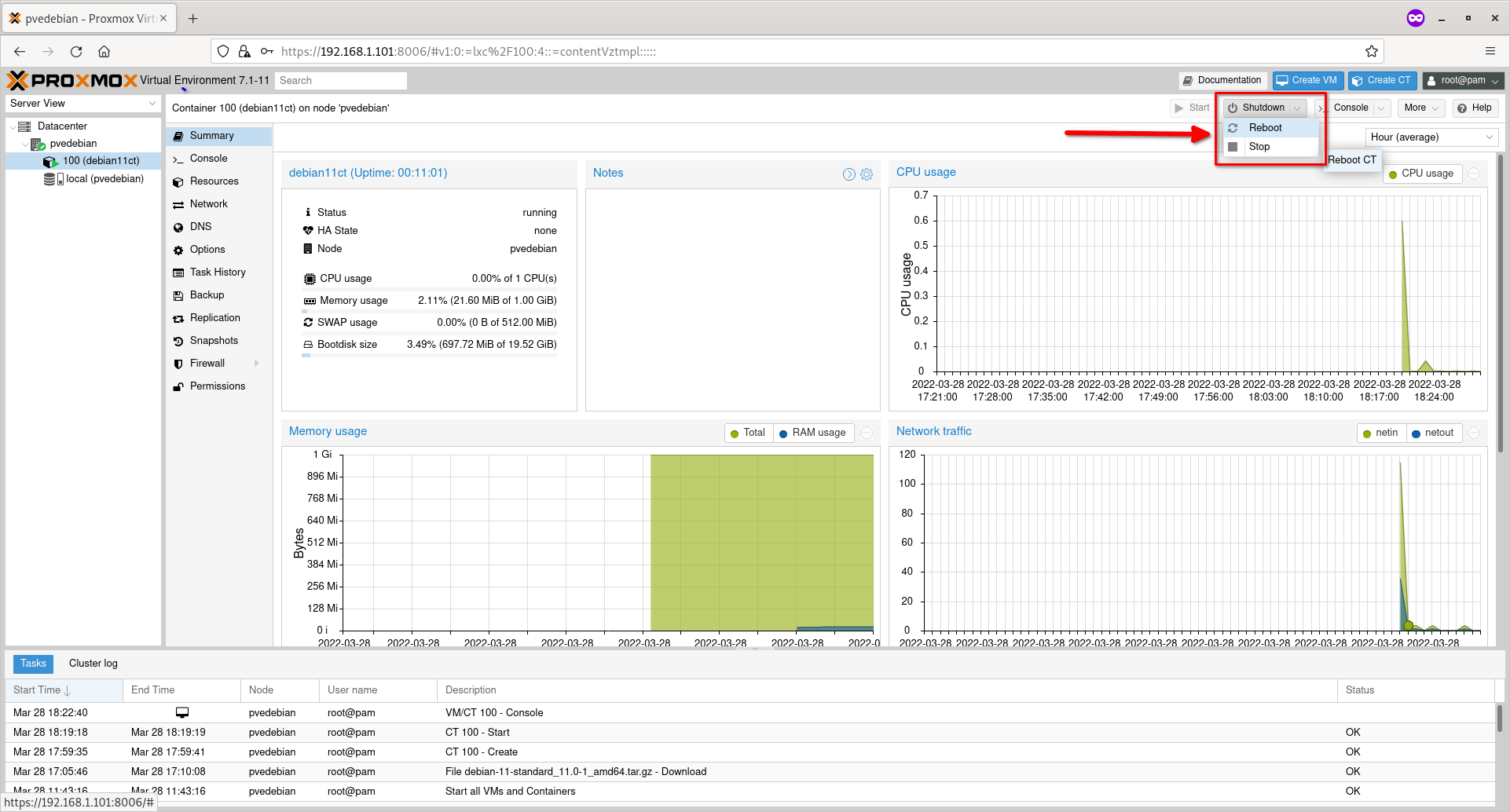Click the browser home icon
The width and height of the screenshot is (1510, 812).
coord(104,52)
